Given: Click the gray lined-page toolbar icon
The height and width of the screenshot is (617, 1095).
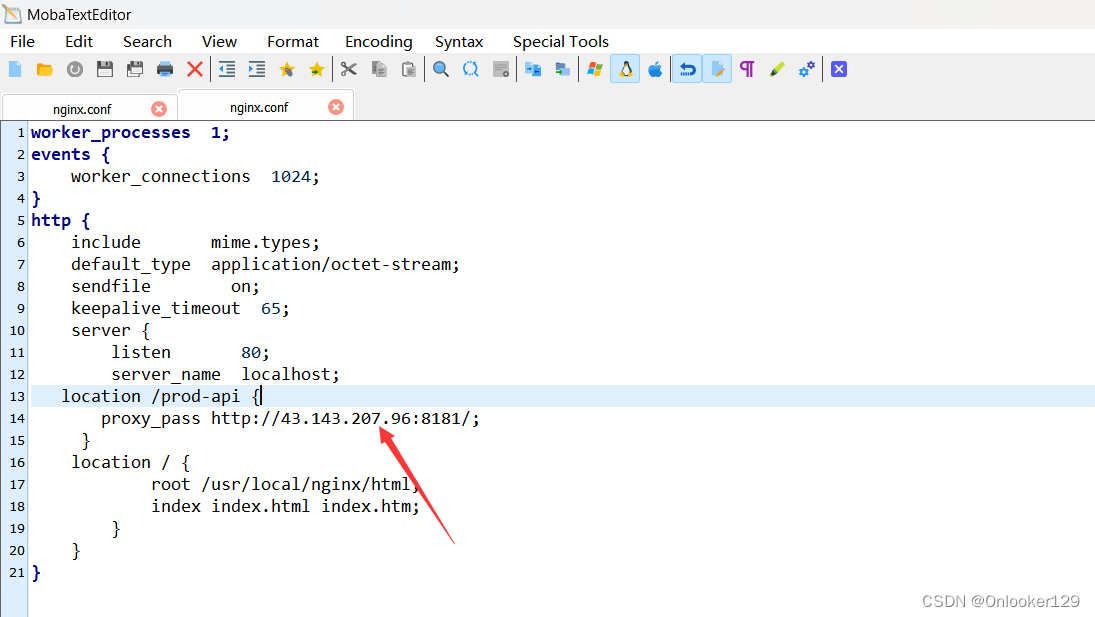Looking at the screenshot, I should [501, 69].
